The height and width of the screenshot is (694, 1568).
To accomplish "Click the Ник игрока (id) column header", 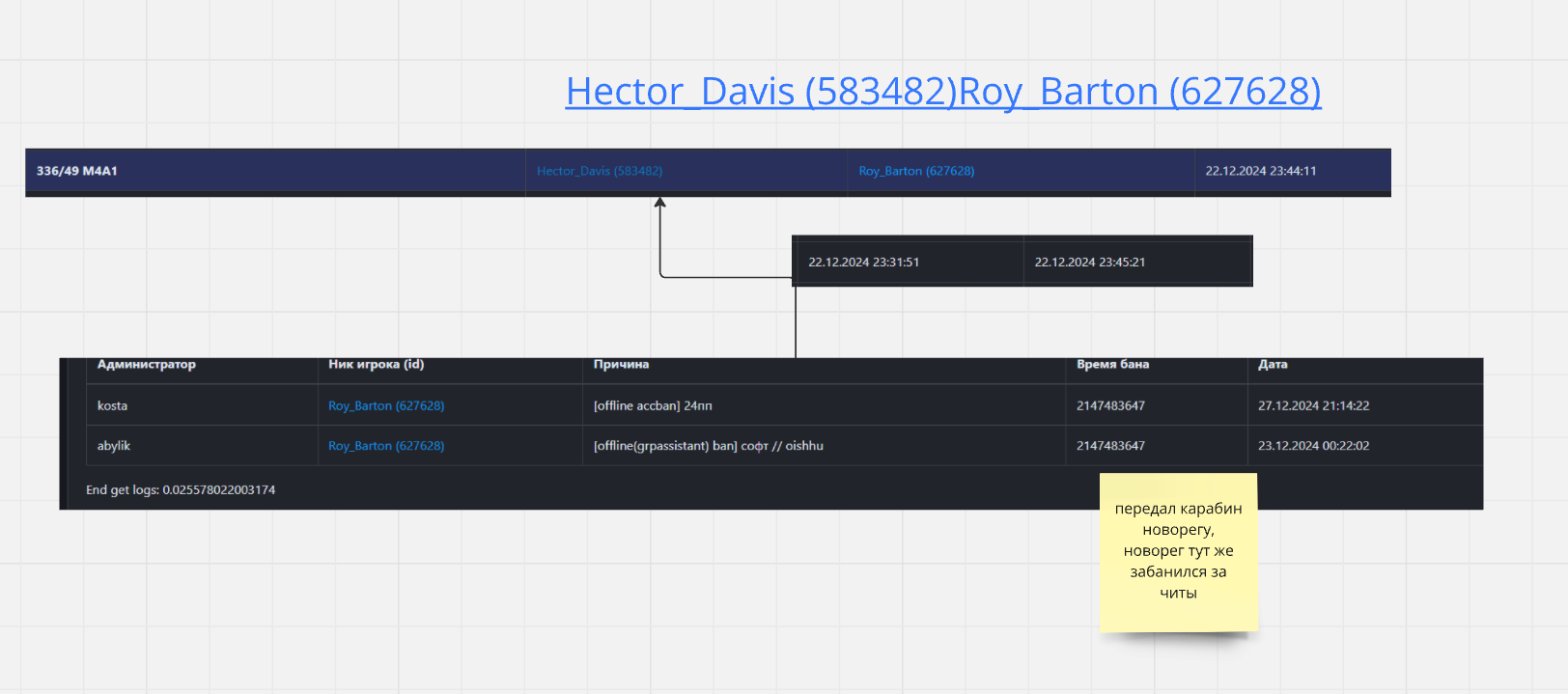I will click(376, 365).
